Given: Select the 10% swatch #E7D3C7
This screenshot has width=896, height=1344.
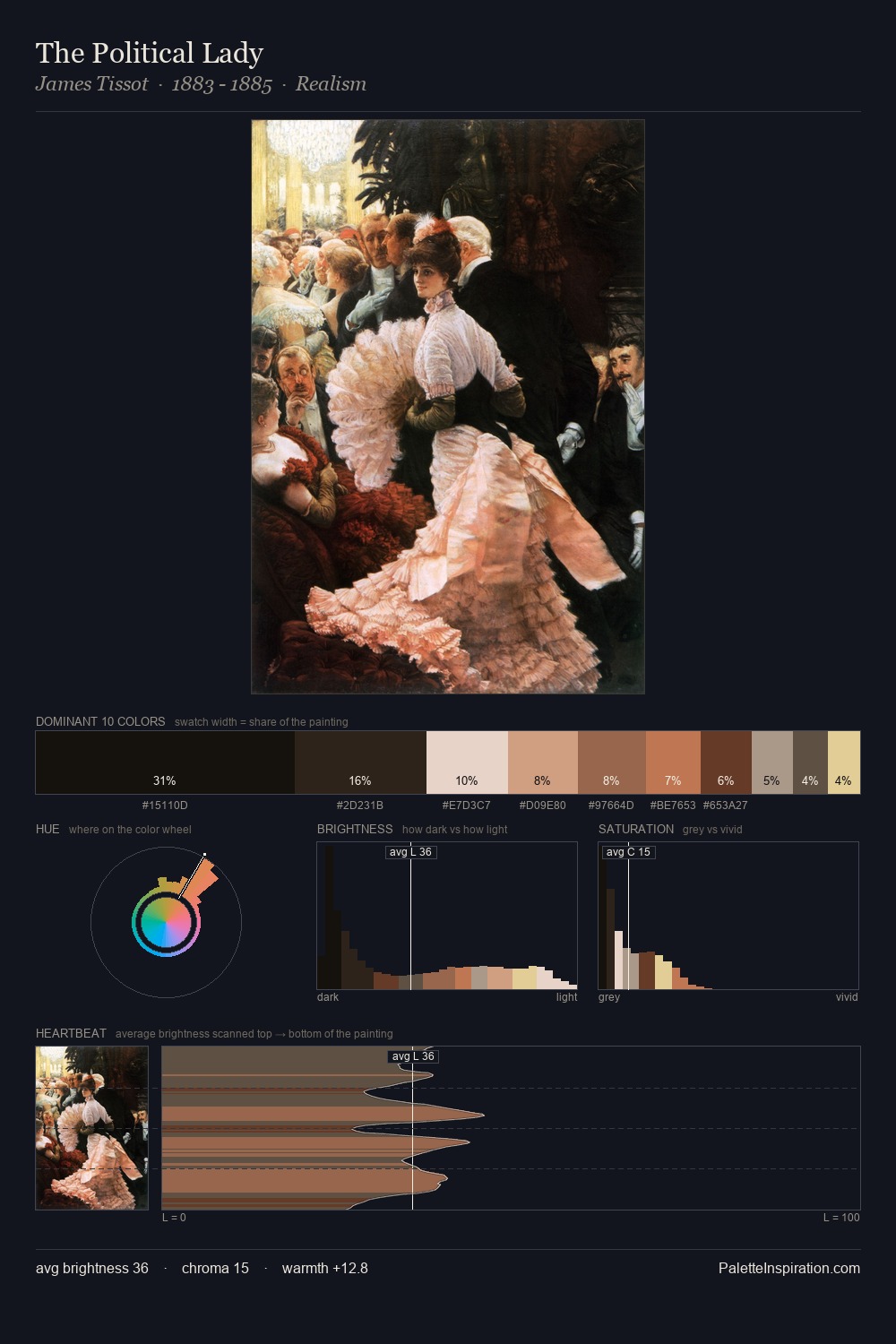Looking at the screenshot, I should tap(467, 762).
